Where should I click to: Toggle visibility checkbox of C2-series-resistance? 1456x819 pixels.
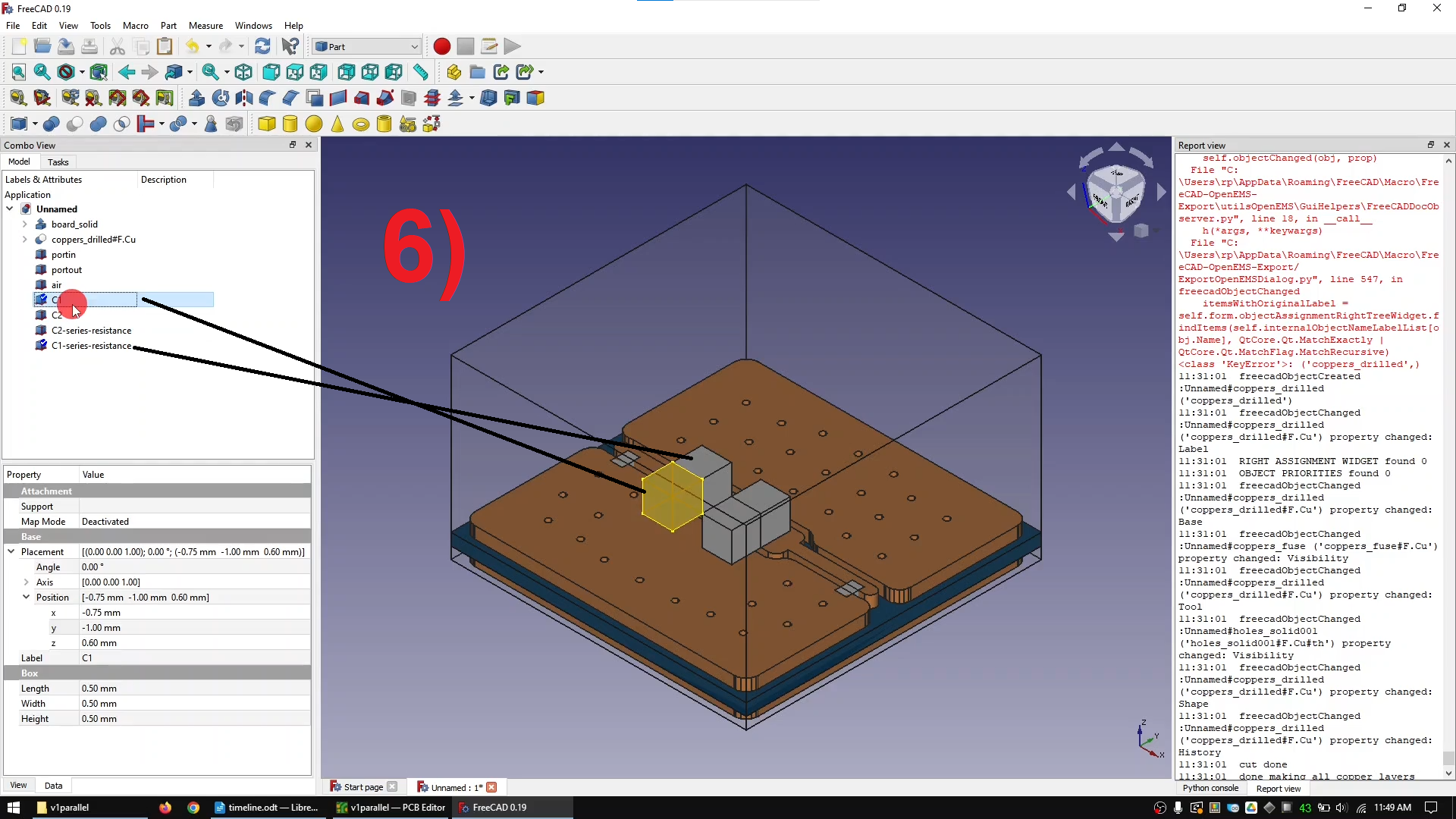click(42, 331)
